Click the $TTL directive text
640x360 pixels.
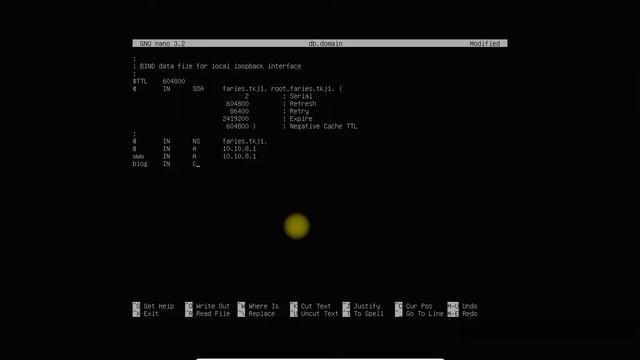coord(140,81)
